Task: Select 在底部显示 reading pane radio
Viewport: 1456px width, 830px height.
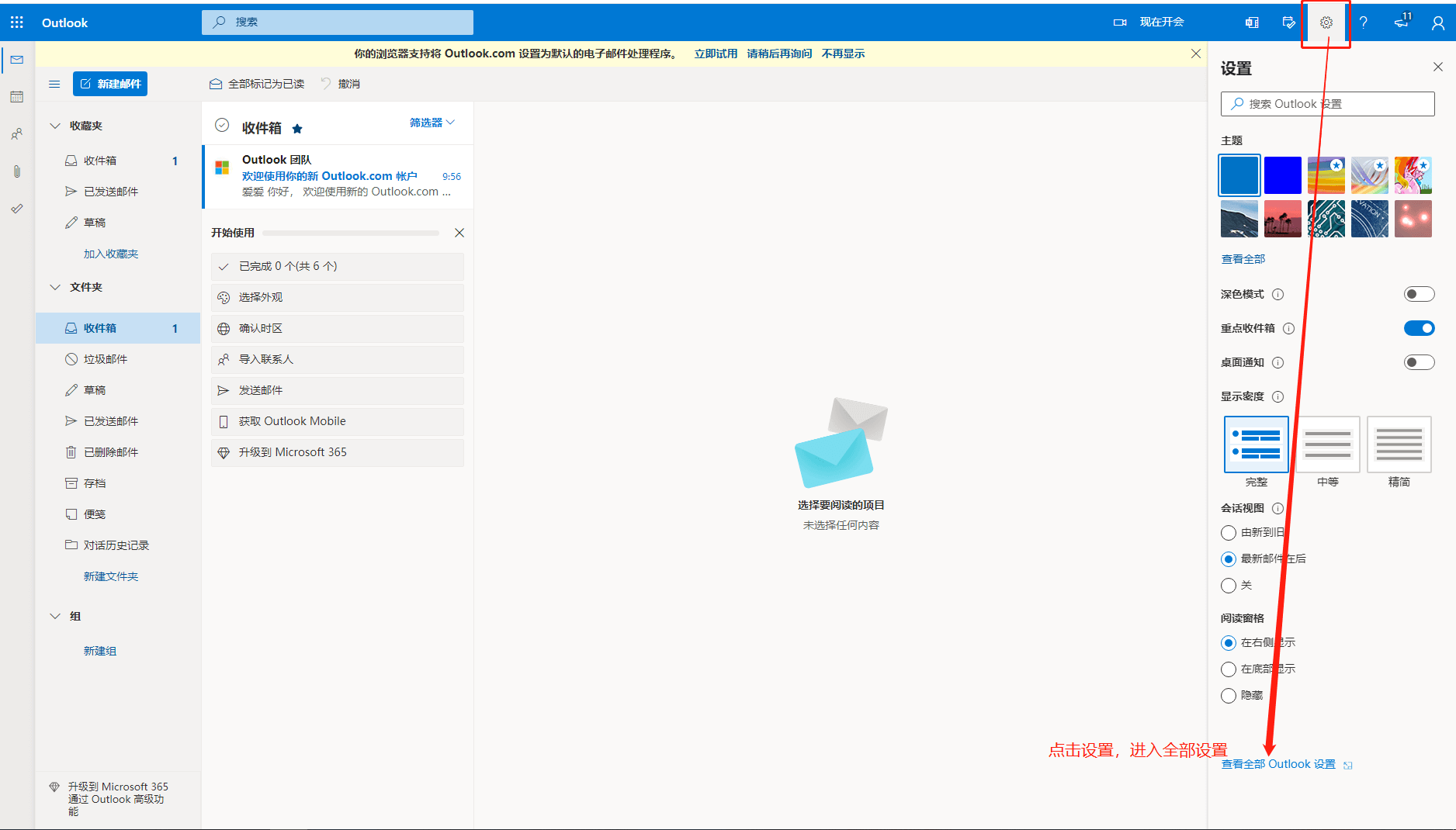Action: (1229, 669)
